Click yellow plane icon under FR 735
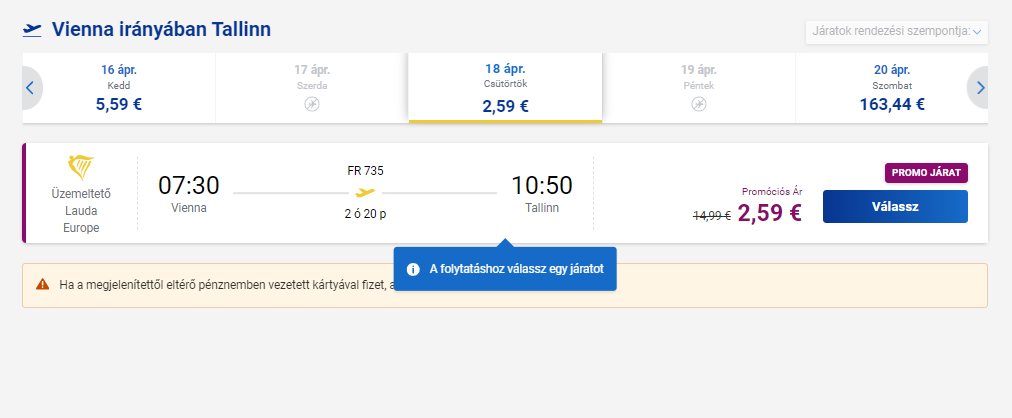Viewport: 1012px width, 418px height. point(365,192)
